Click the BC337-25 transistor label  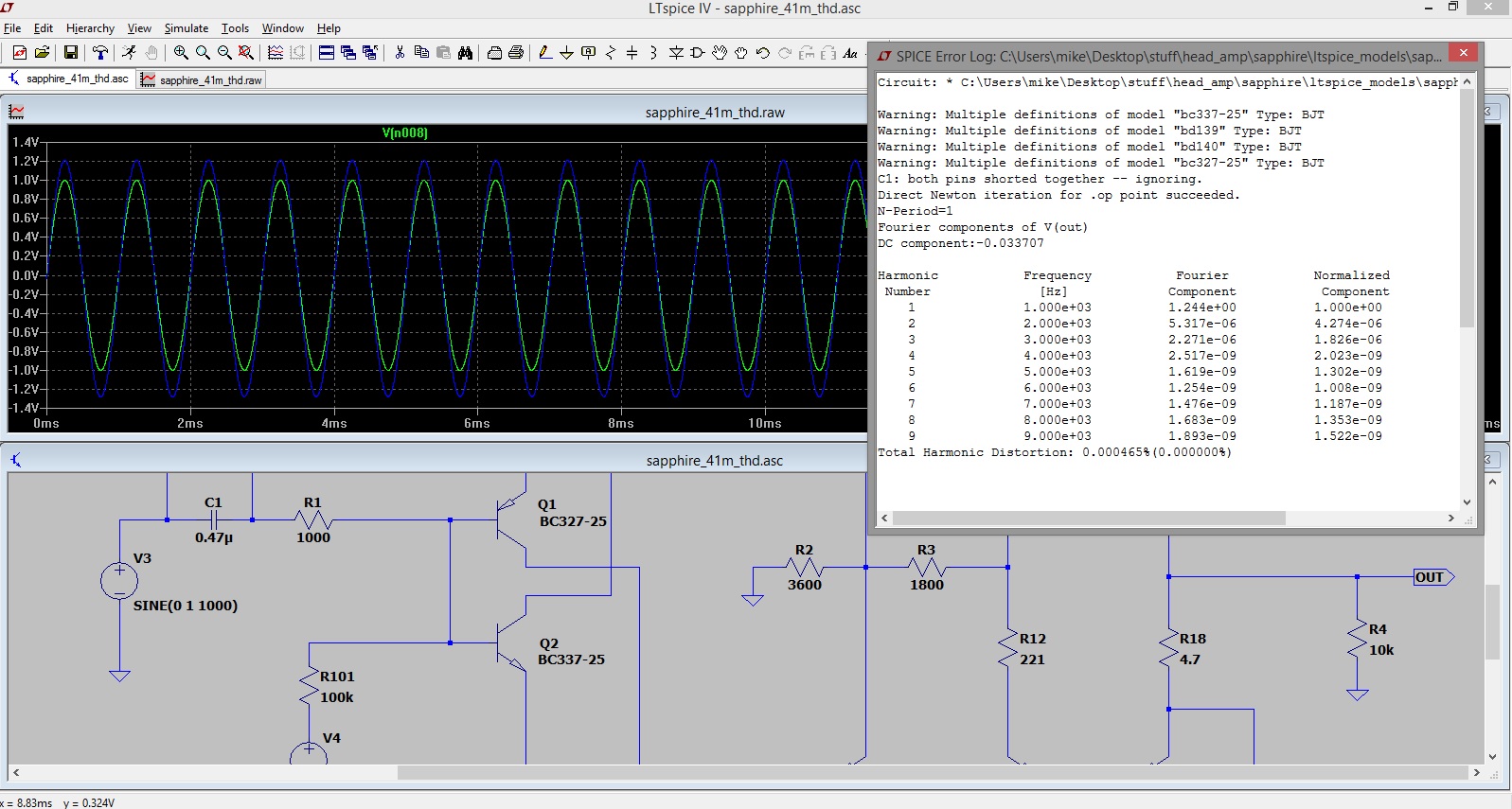(x=571, y=660)
